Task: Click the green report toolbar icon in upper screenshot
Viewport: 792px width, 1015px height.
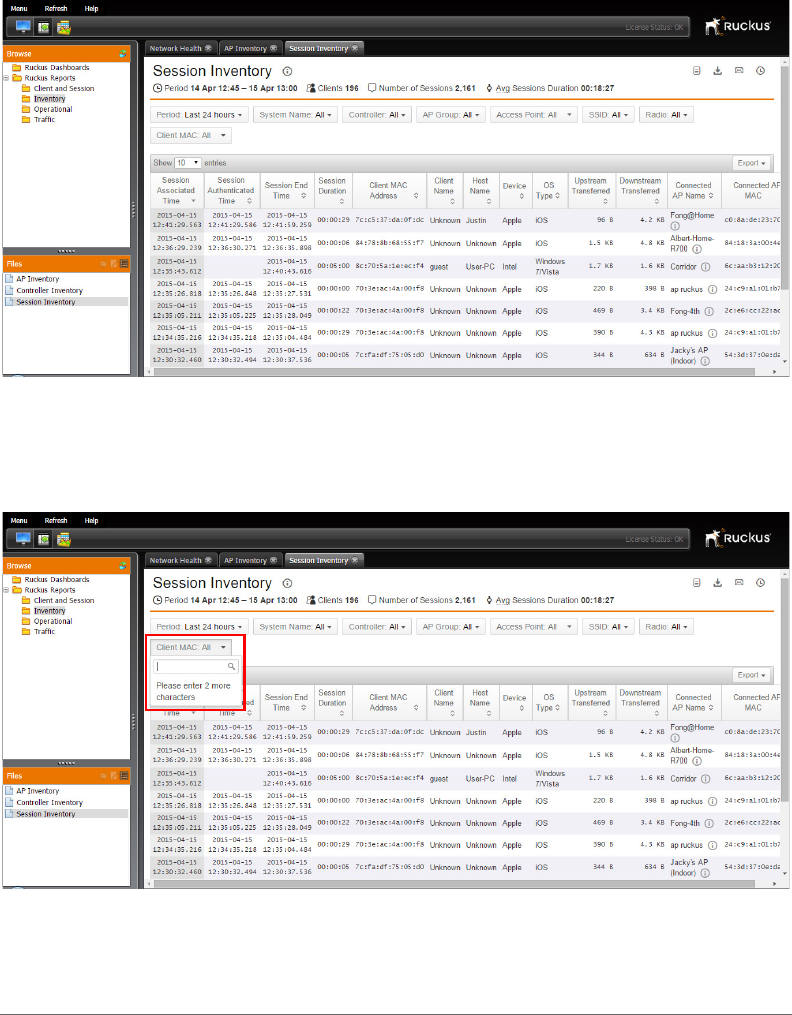Action: tap(43, 28)
